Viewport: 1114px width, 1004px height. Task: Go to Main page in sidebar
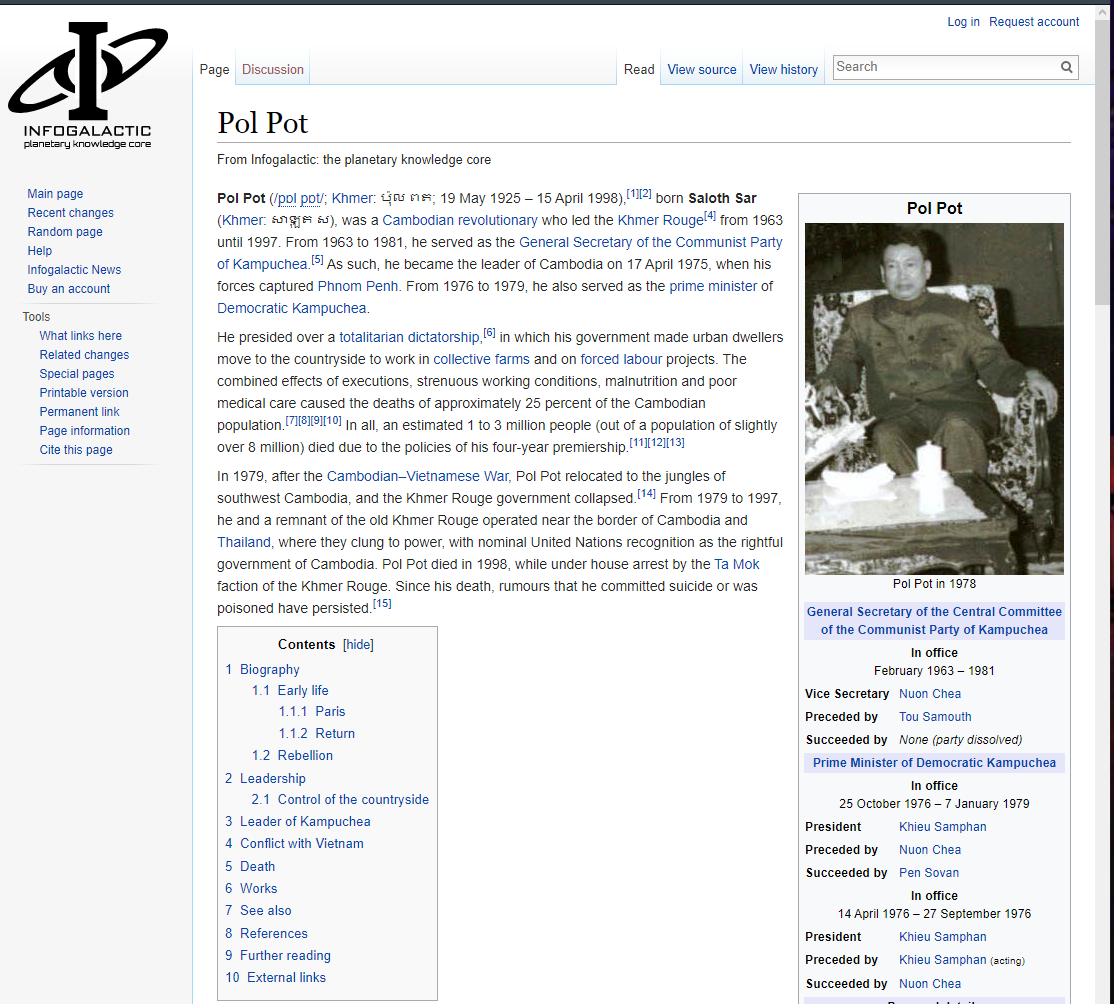click(x=55, y=194)
